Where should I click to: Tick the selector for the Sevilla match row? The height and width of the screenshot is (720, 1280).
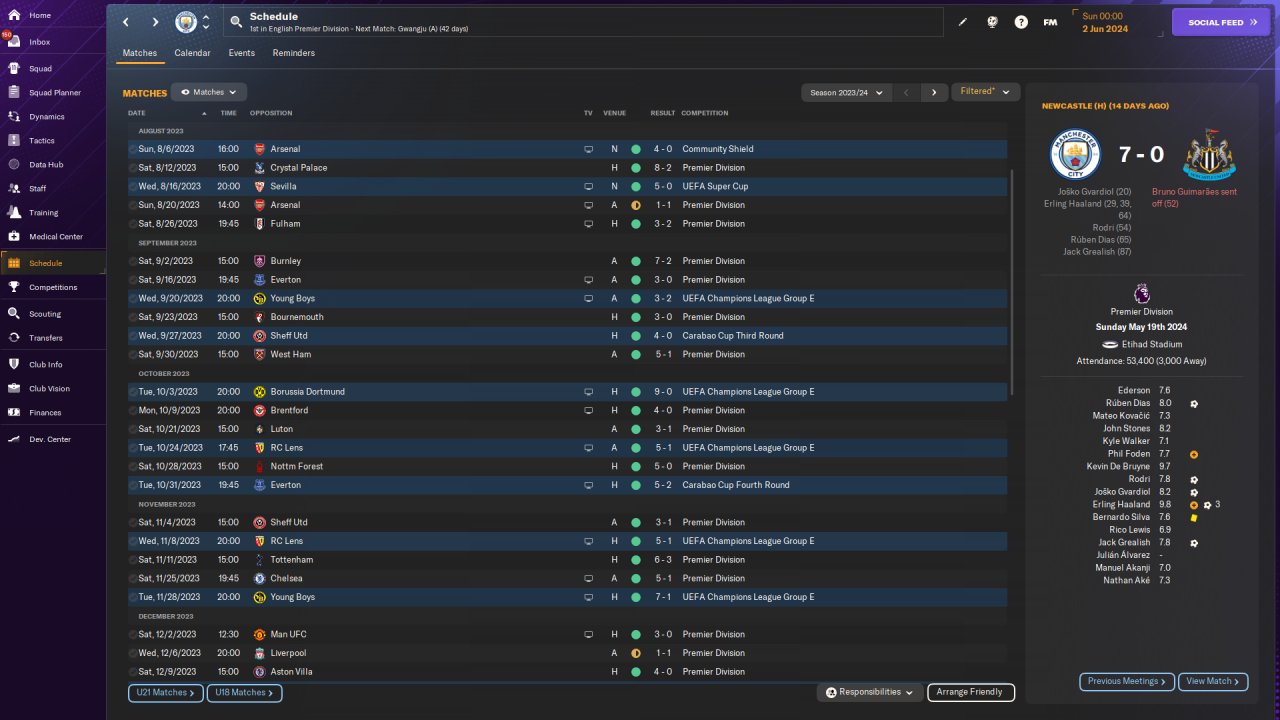[x=133, y=187]
